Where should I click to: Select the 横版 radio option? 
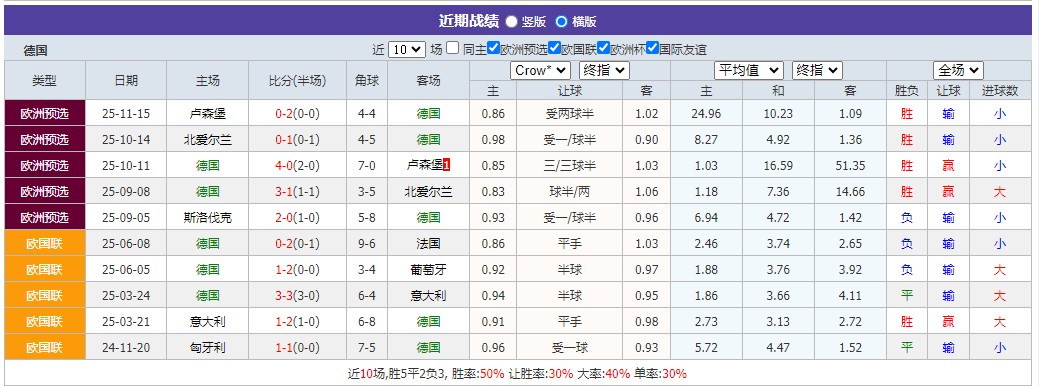point(561,21)
